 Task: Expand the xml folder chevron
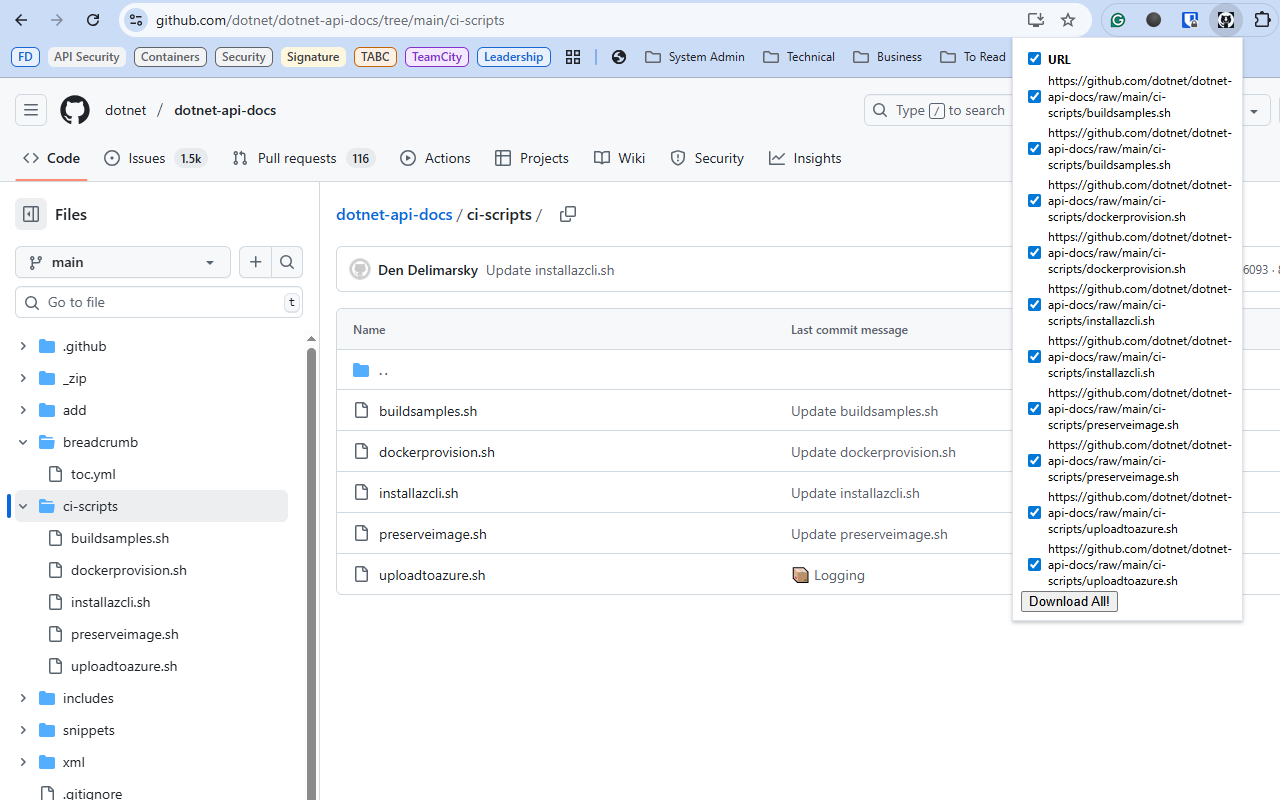pos(23,762)
